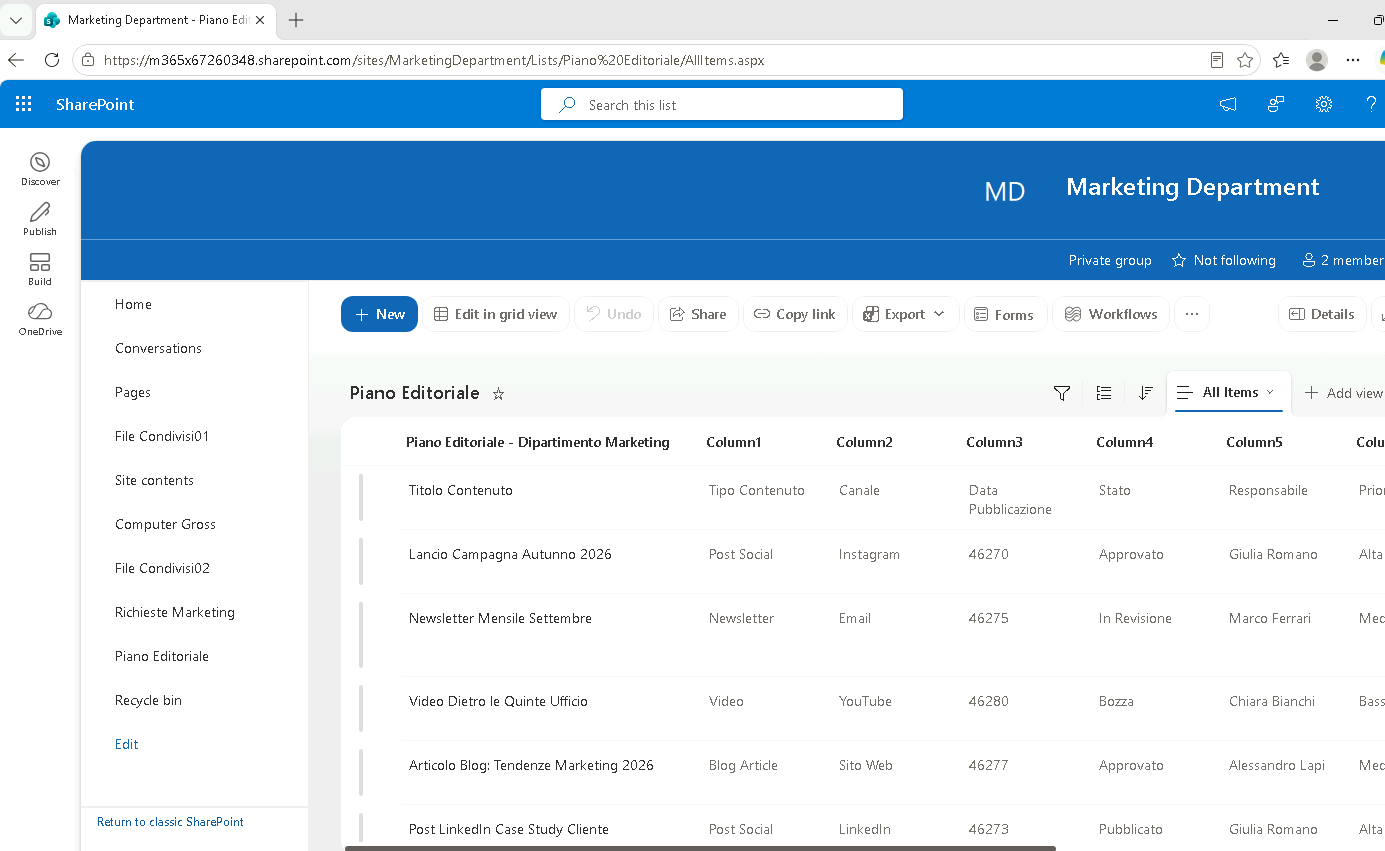Open Column3 header menu

coord(994,442)
